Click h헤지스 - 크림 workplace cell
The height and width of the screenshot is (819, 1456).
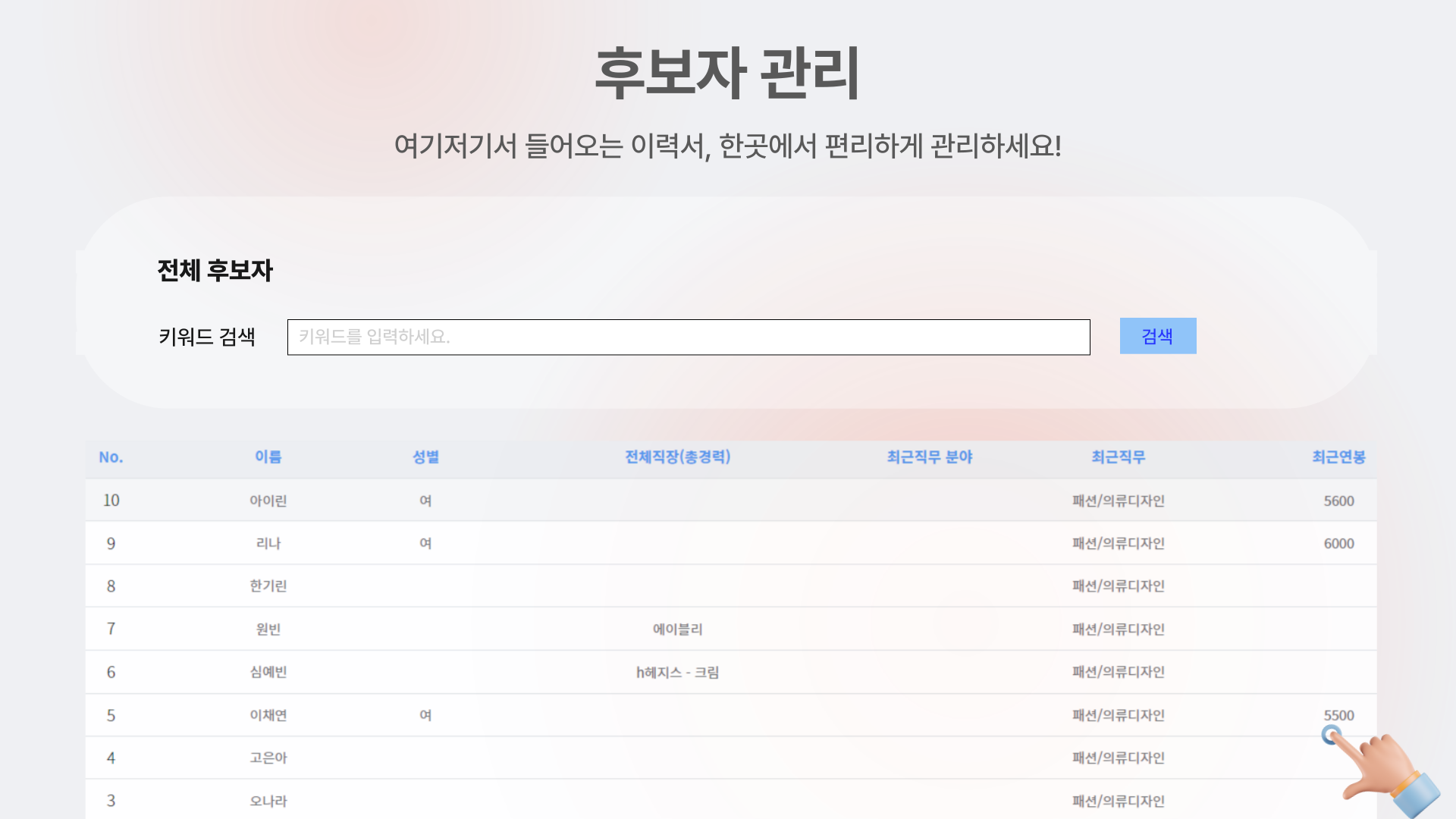pyautogui.click(x=677, y=672)
